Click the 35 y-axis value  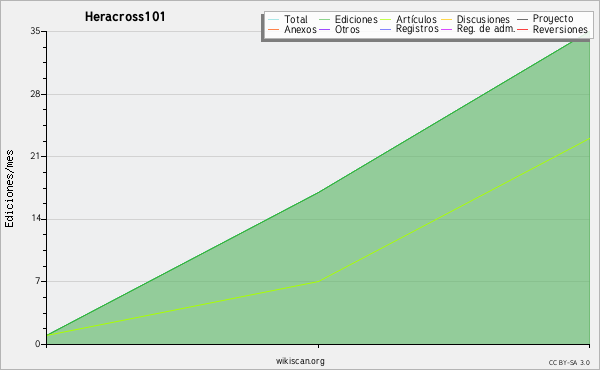coord(35,31)
